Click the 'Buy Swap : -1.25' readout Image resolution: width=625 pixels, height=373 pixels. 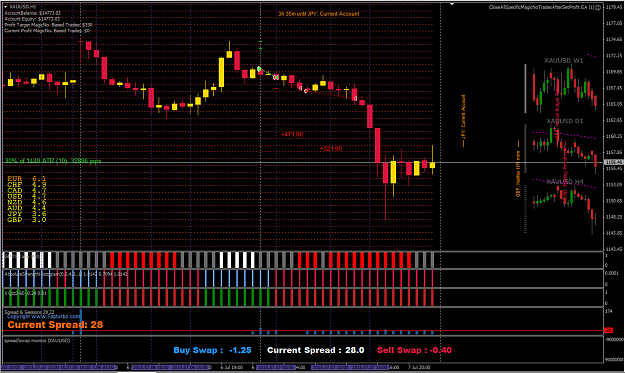pyautogui.click(x=212, y=350)
